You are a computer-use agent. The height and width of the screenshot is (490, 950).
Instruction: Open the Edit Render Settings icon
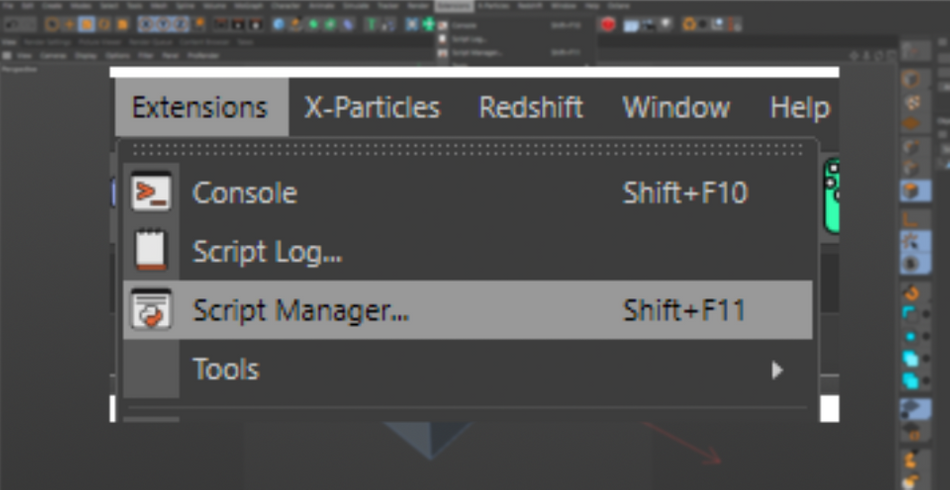pos(256,24)
